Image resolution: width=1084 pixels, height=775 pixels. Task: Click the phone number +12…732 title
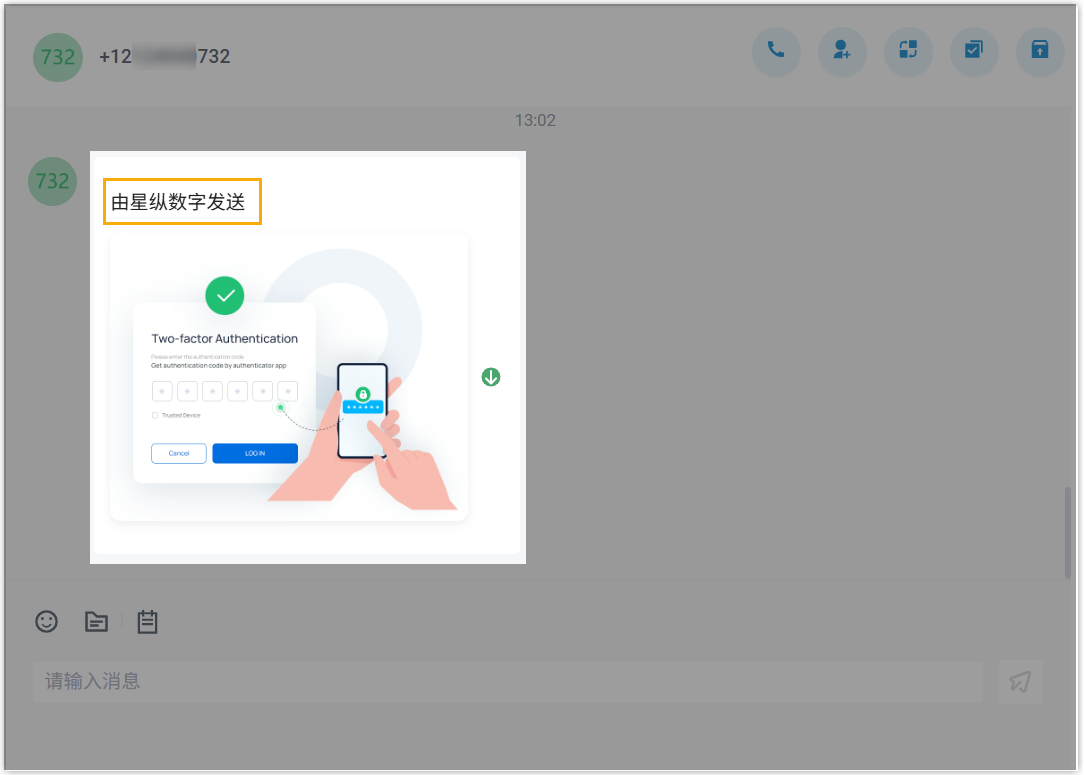(165, 57)
